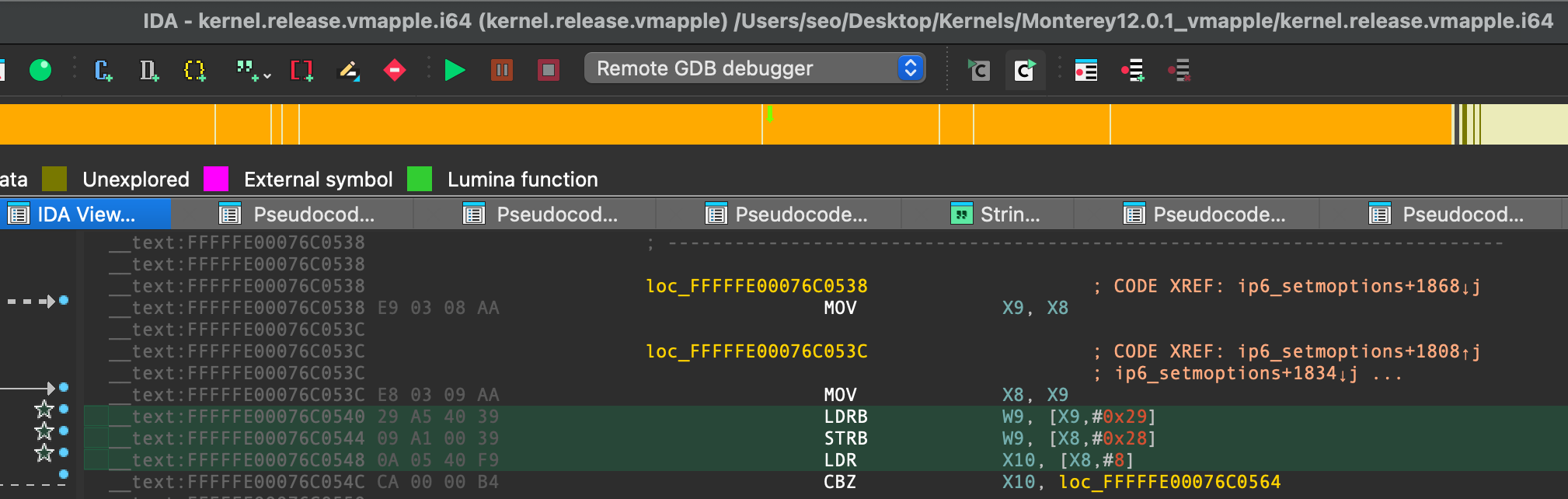Click the yellow braces create structure icon
The height and width of the screenshot is (499, 1568).
coord(194,71)
